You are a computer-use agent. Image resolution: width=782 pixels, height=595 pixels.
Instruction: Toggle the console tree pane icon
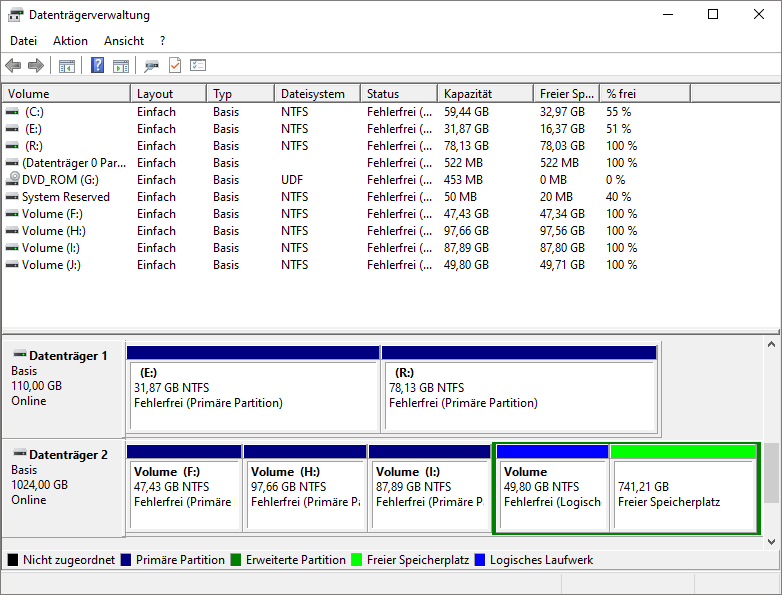point(67,66)
